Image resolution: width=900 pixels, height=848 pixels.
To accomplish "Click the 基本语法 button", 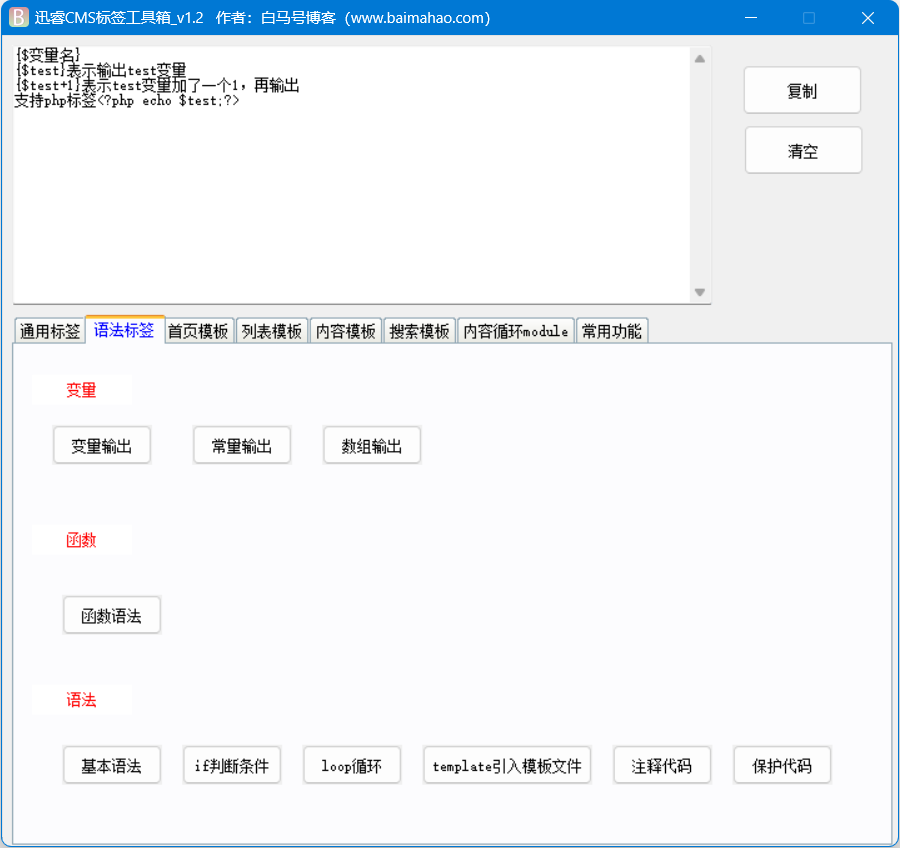I will click(112, 765).
